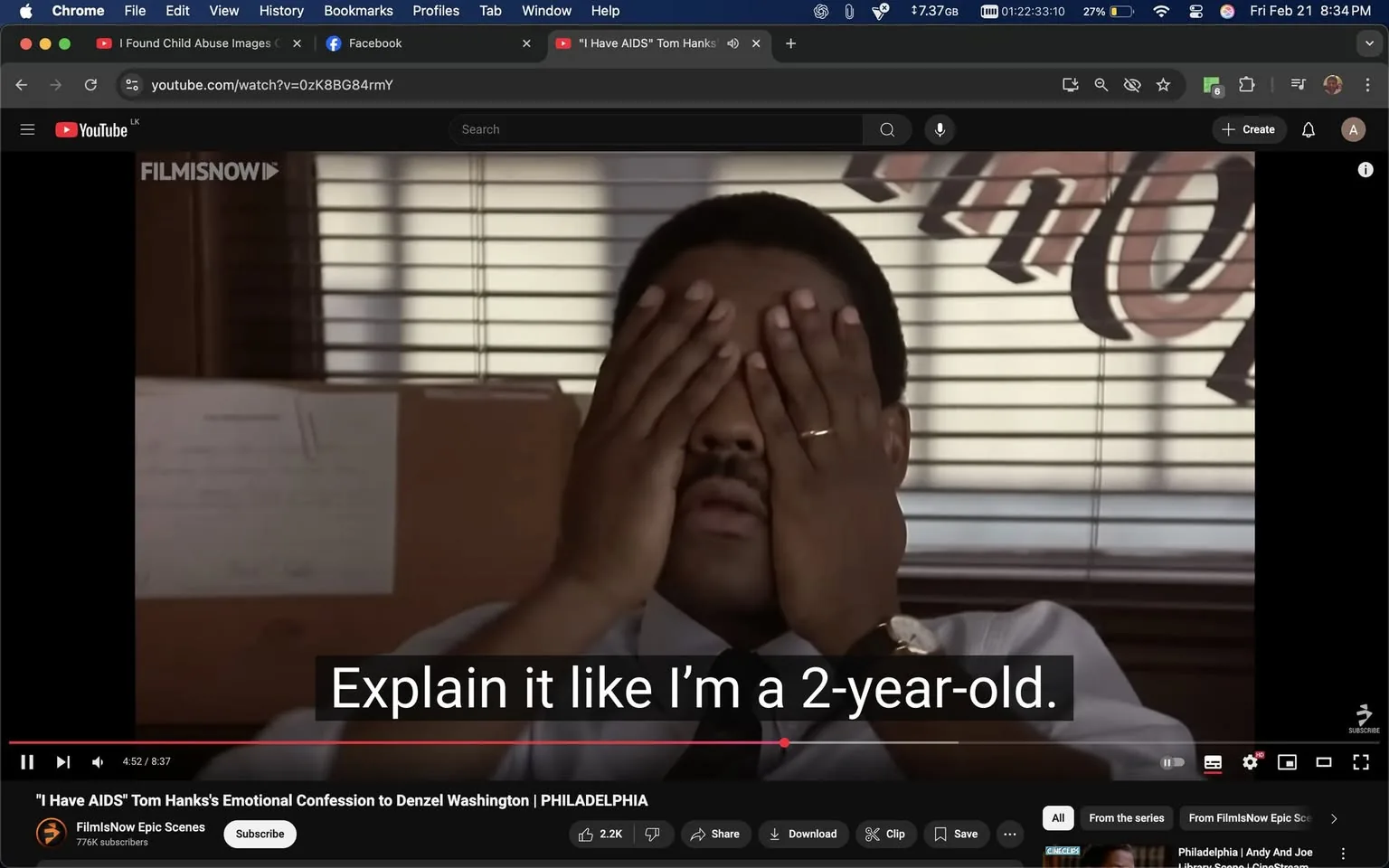This screenshot has width=1389, height=868.
Task: Enter fullscreen mode
Action: 1360,762
